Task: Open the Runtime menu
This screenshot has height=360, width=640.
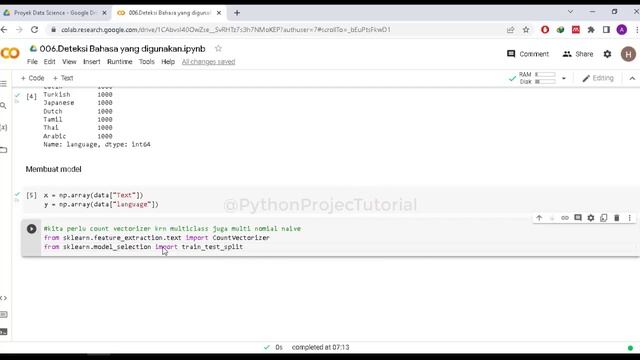Action: [120, 62]
